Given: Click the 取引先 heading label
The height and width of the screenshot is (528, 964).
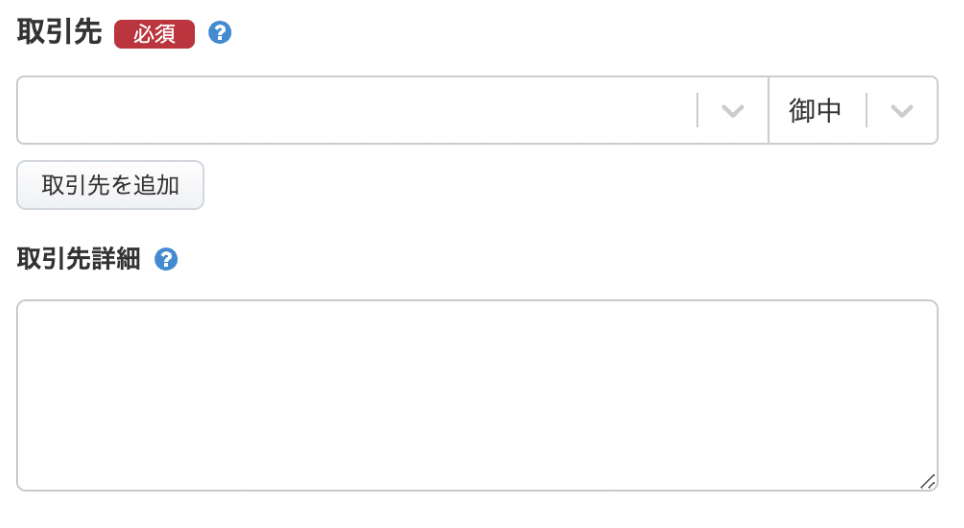Looking at the screenshot, I should 60,33.
